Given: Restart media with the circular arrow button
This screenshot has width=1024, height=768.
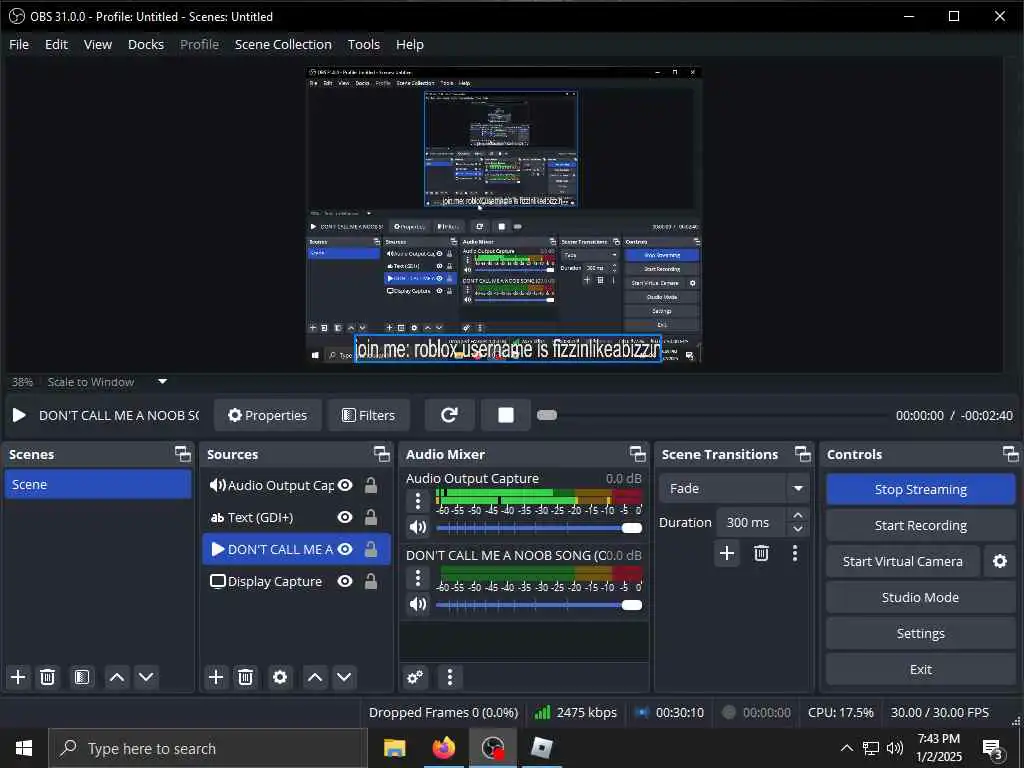Looking at the screenshot, I should pos(449,415).
